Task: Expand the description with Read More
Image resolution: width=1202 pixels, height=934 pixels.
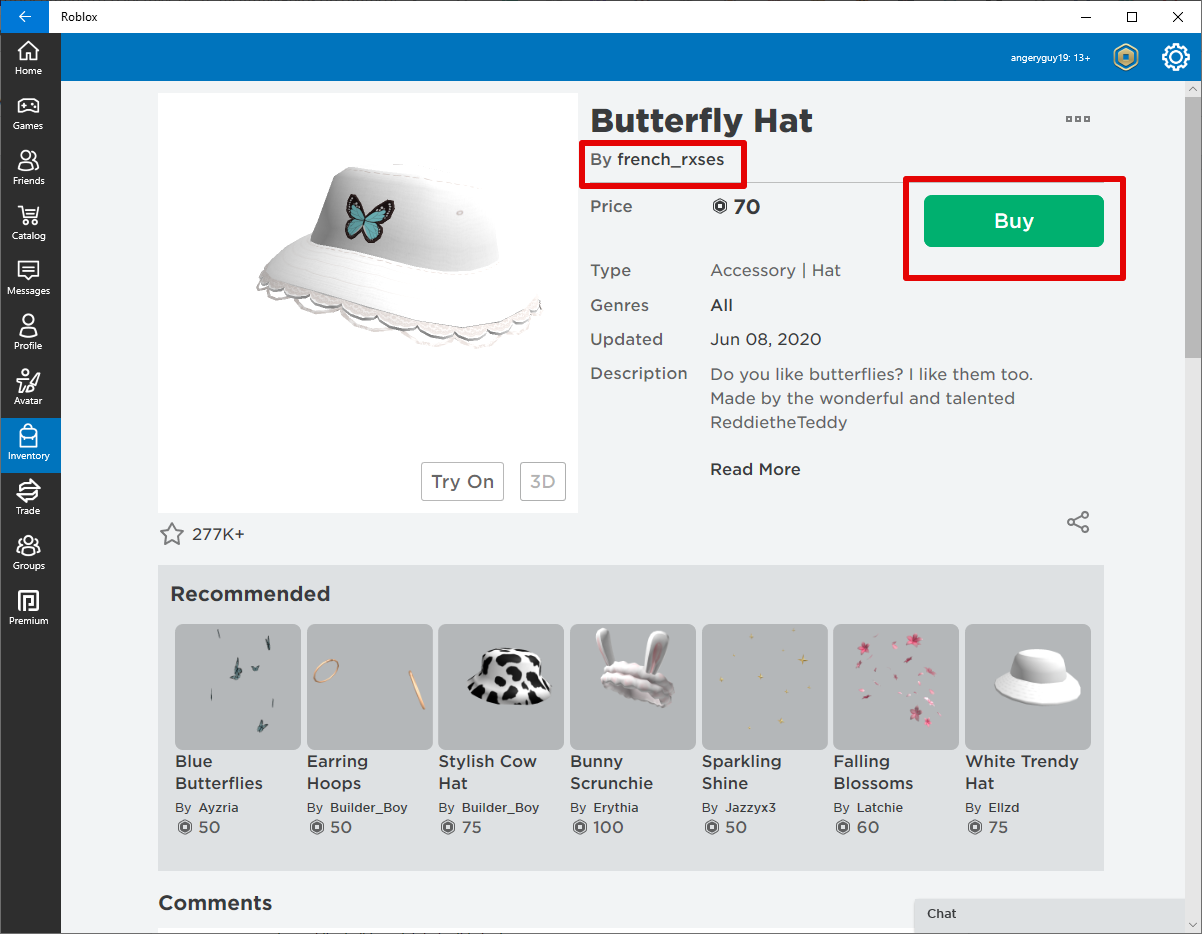Action: pos(755,469)
